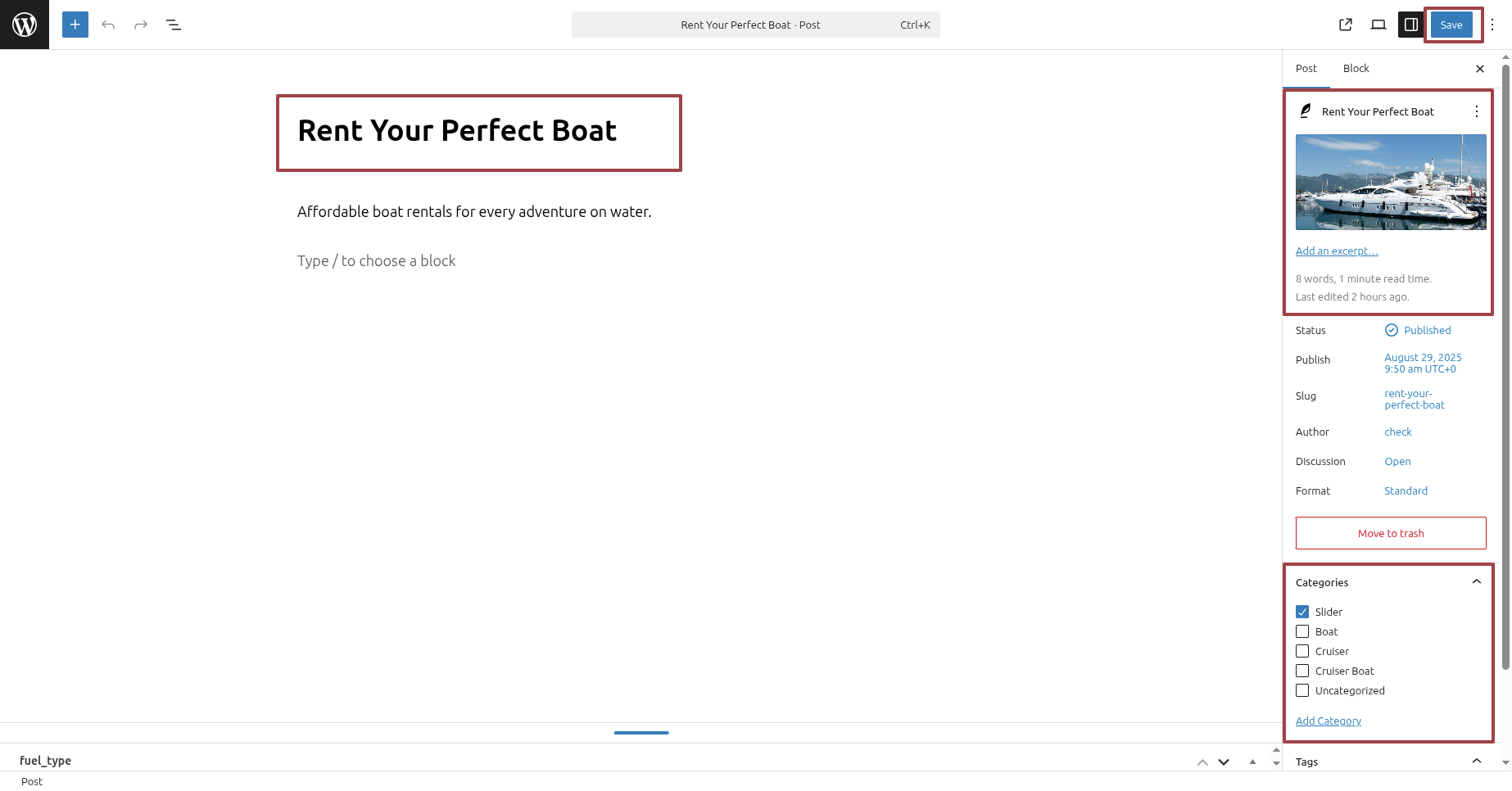The image size is (1512, 791).
Task: Collapse the Tags panel chevron
Action: click(x=1476, y=762)
